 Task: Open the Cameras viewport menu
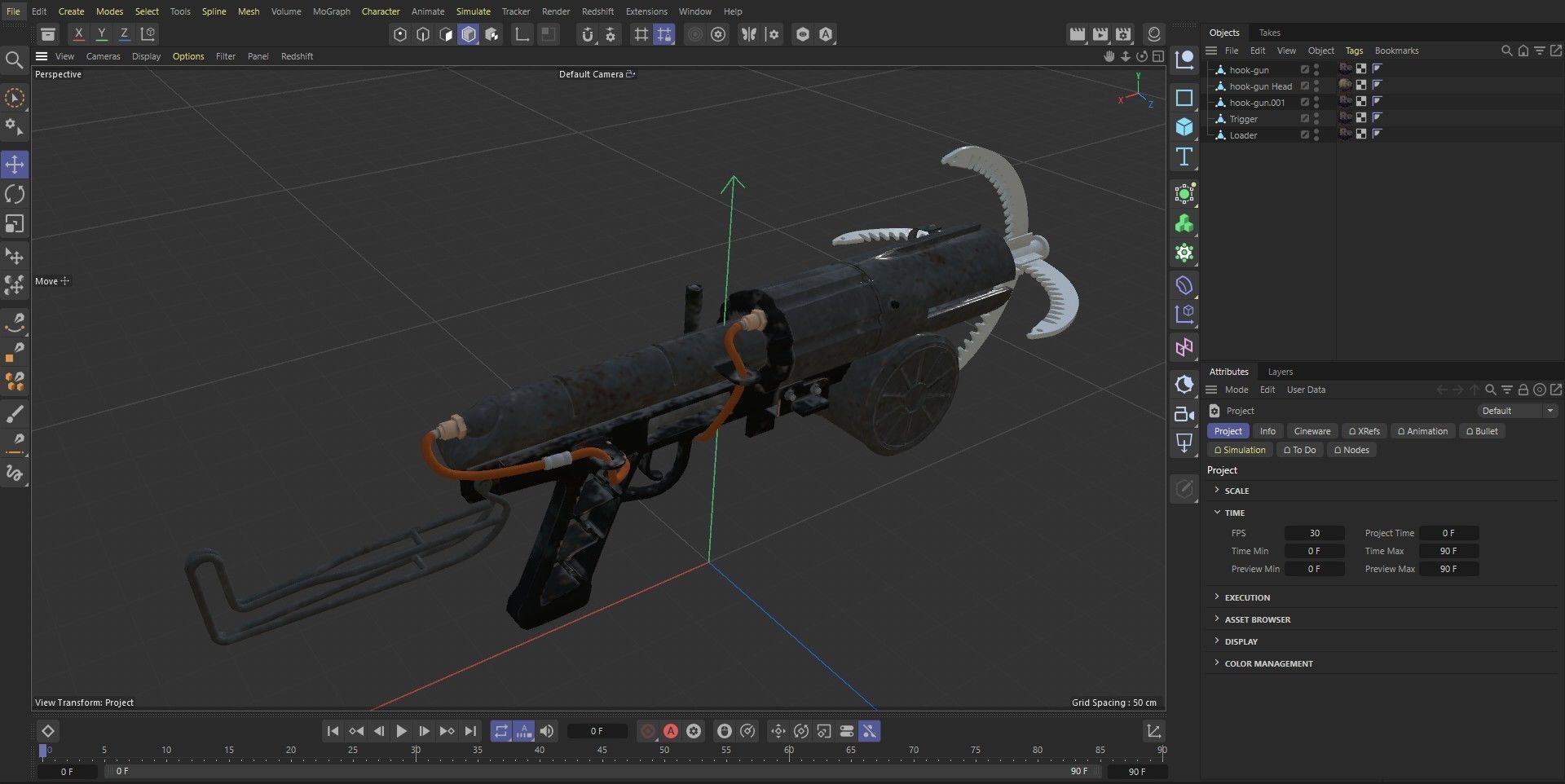tap(103, 56)
